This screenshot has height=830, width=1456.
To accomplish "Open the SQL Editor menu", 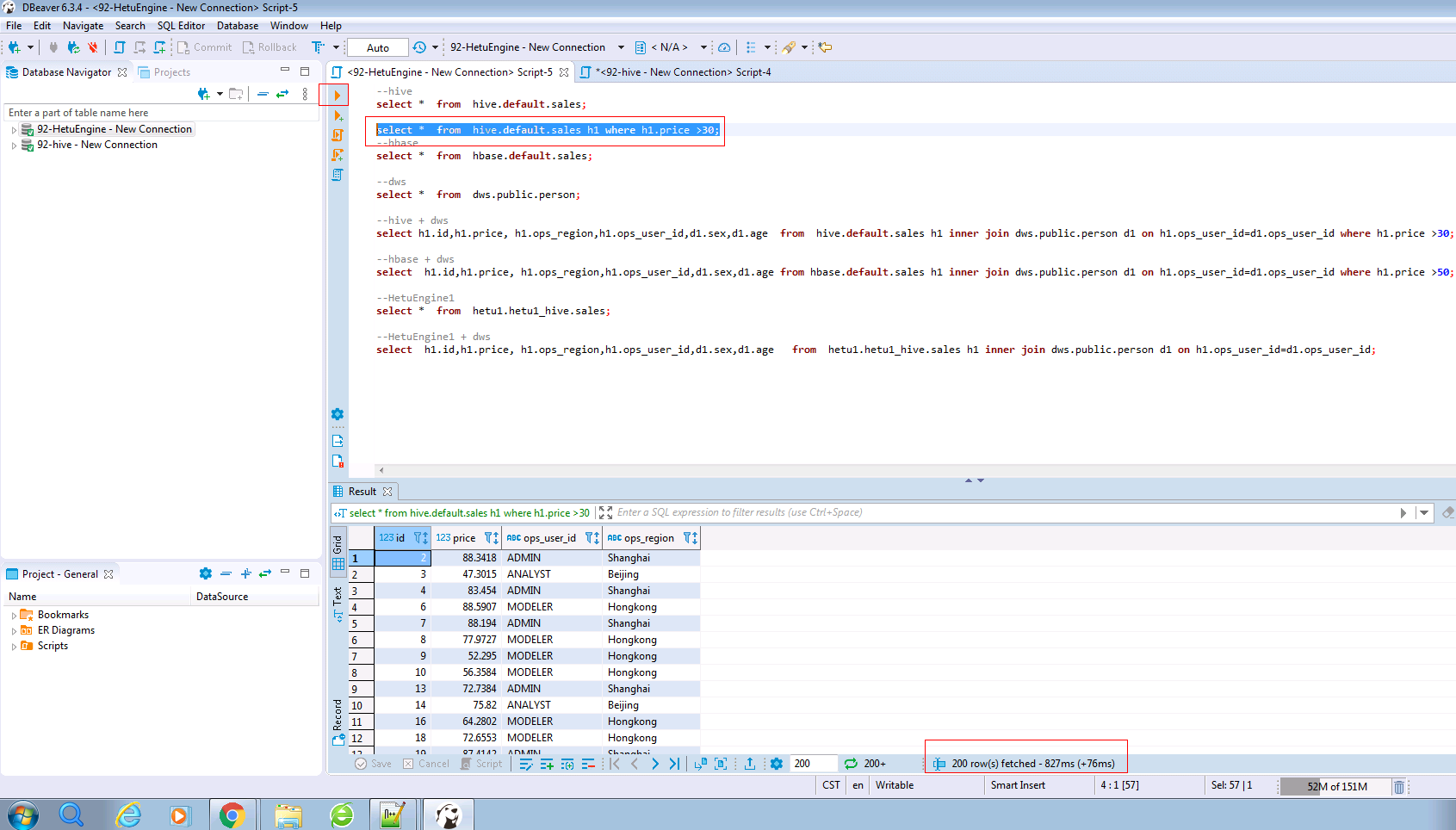I will click(181, 26).
